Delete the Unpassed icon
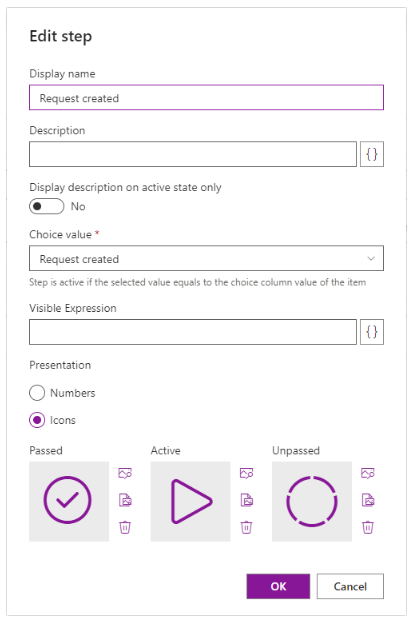The height and width of the screenshot is (620, 410). tap(368, 527)
